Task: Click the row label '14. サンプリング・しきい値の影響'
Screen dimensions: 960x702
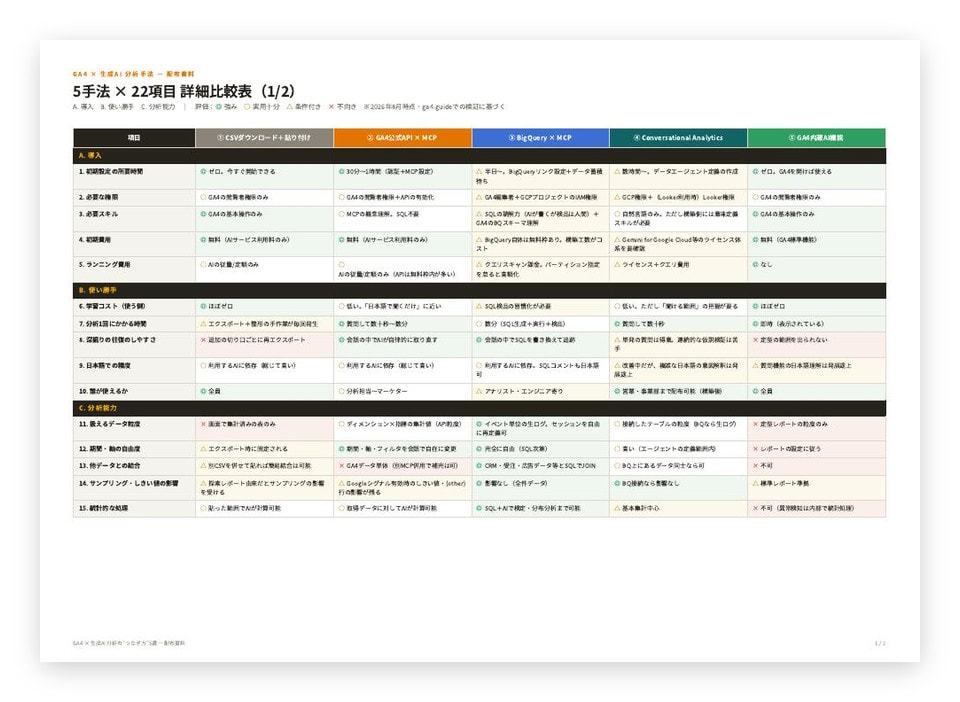Action: click(x=129, y=484)
